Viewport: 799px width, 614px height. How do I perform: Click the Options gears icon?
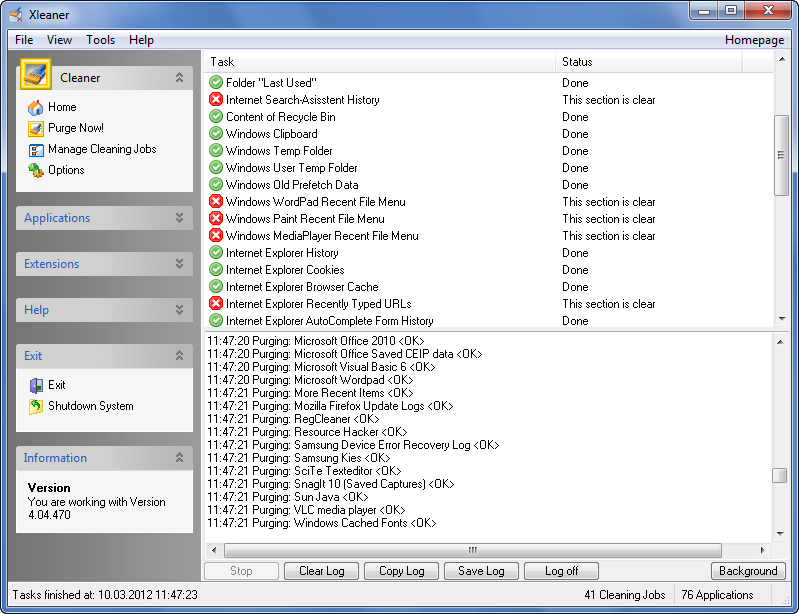36,170
